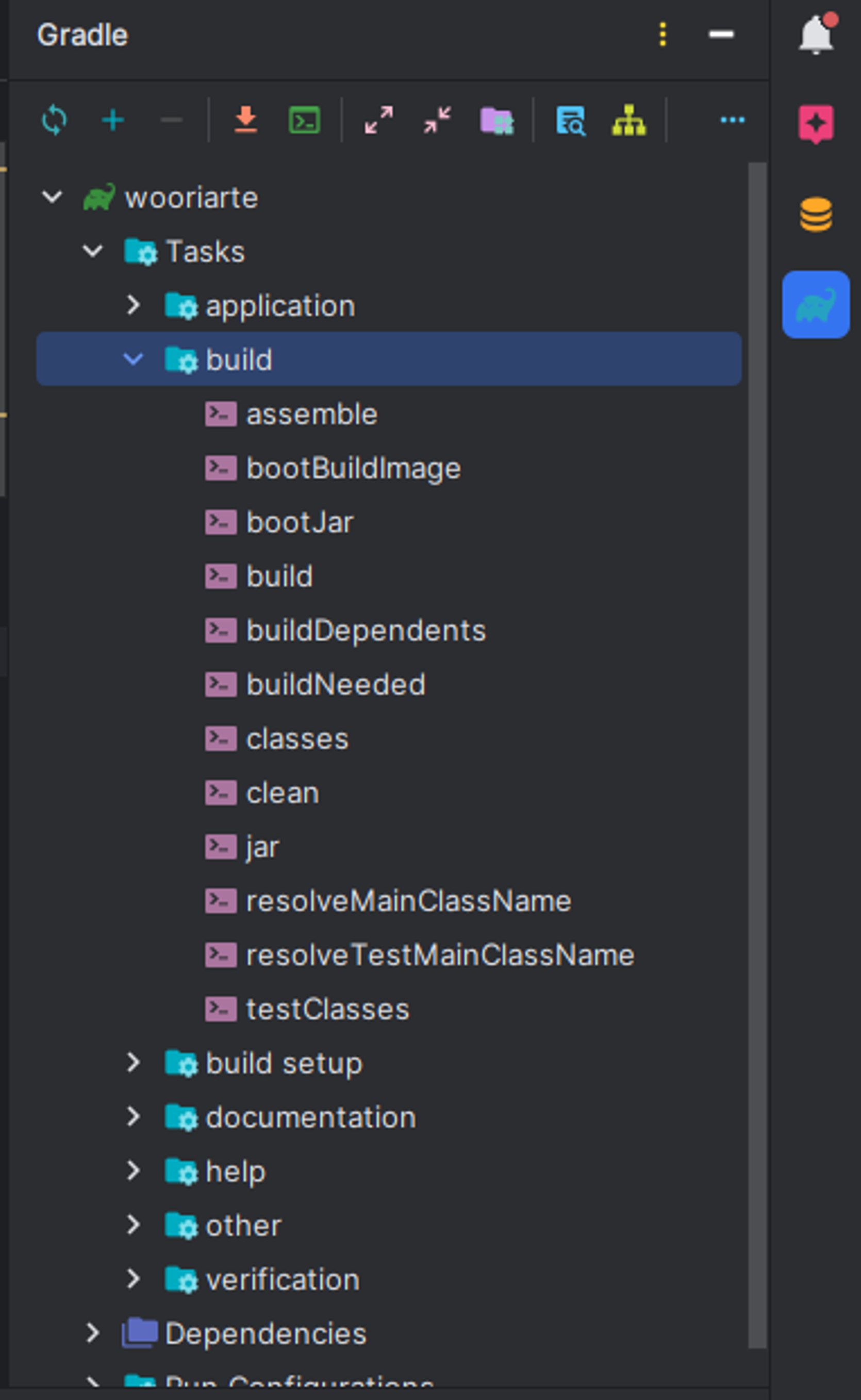This screenshot has height=1400, width=861.
Task: Select the buildDependents task
Action: click(388, 631)
